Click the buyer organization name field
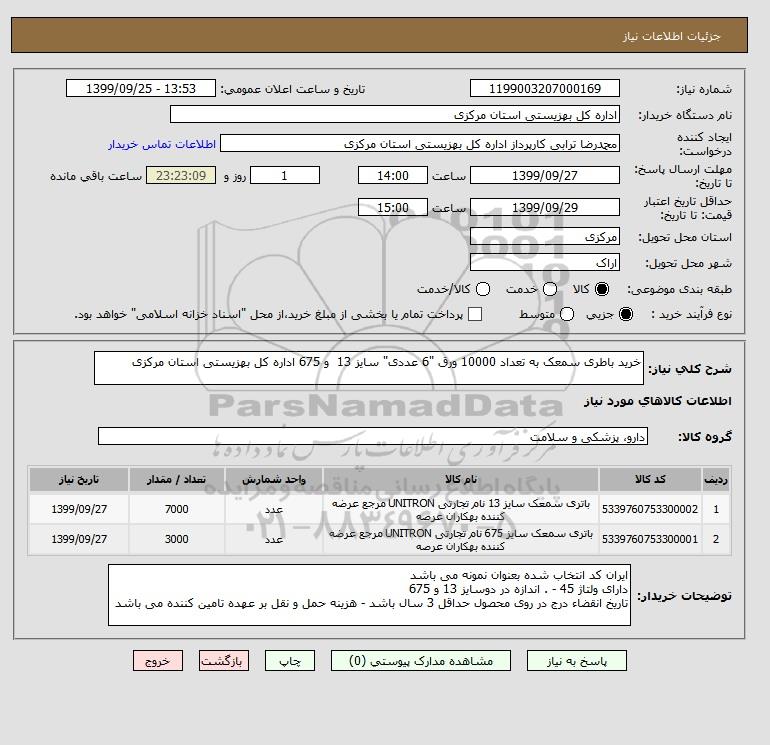The width and height of the screenshot is (770, 745). pyautogui.click(x=395, y=114)
